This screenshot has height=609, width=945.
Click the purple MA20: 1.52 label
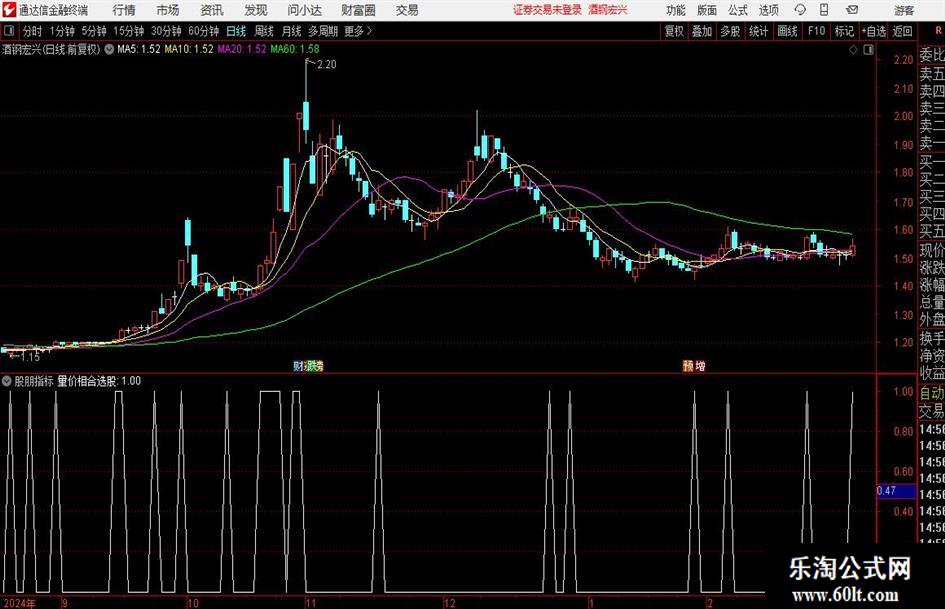coord(242,49)
